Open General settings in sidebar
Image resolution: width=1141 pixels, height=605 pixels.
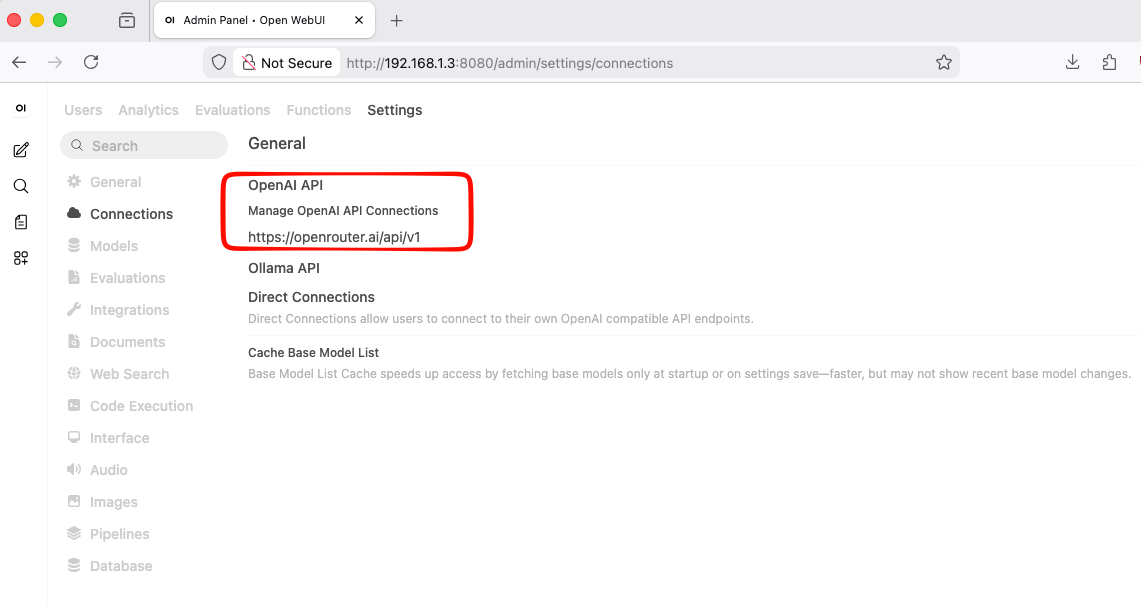pyautogui.click(x=115, y=182)
